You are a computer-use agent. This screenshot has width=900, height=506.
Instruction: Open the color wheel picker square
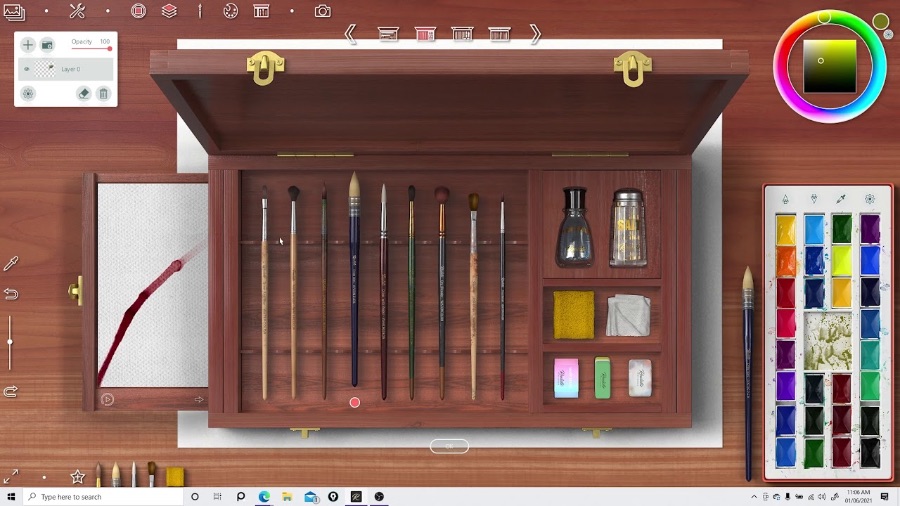point(829,66)
